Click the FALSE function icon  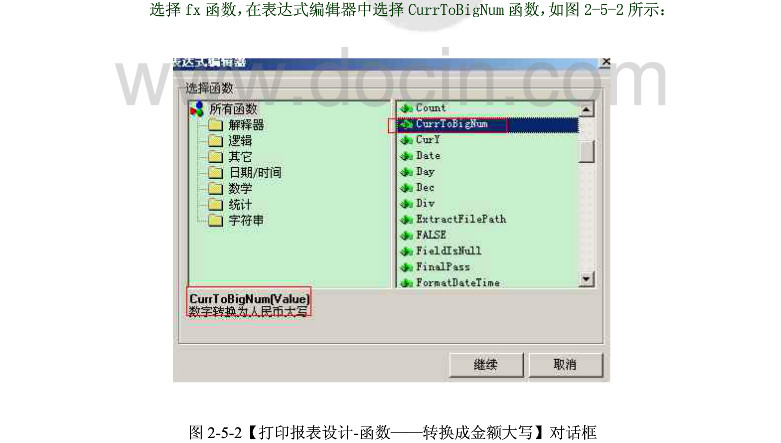[x=406, y=235]
